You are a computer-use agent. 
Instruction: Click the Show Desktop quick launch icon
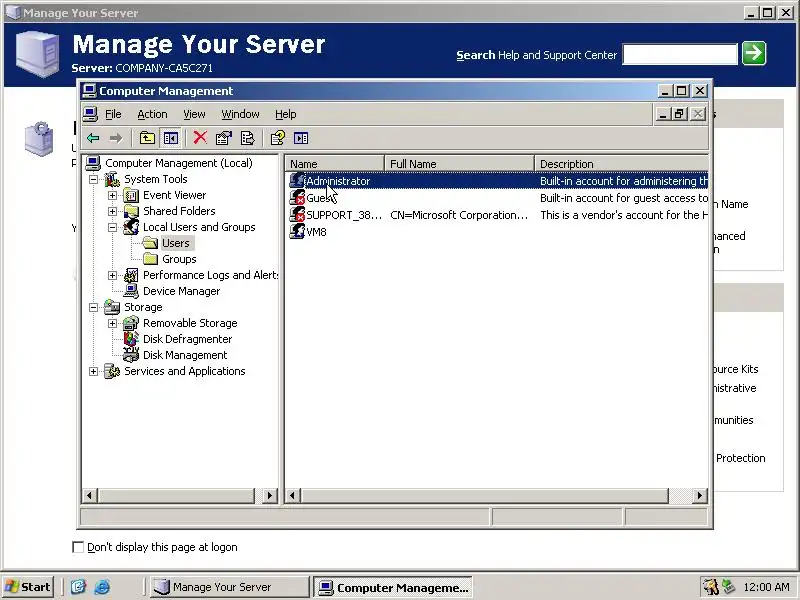[78, 587]
